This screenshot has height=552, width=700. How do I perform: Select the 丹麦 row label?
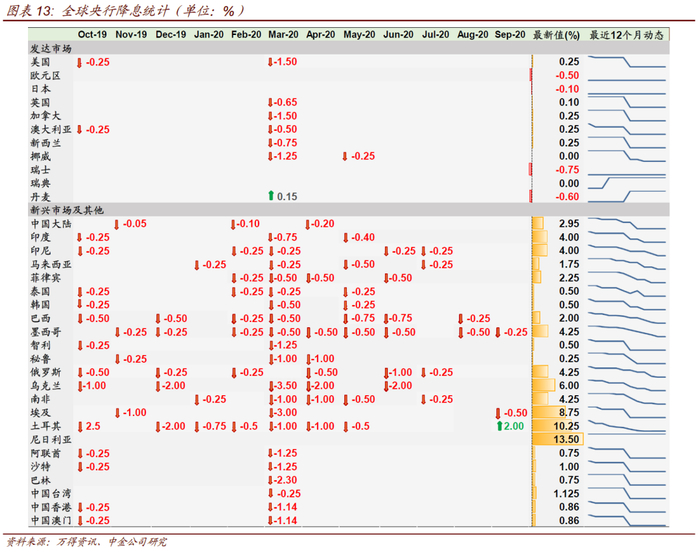40,197
